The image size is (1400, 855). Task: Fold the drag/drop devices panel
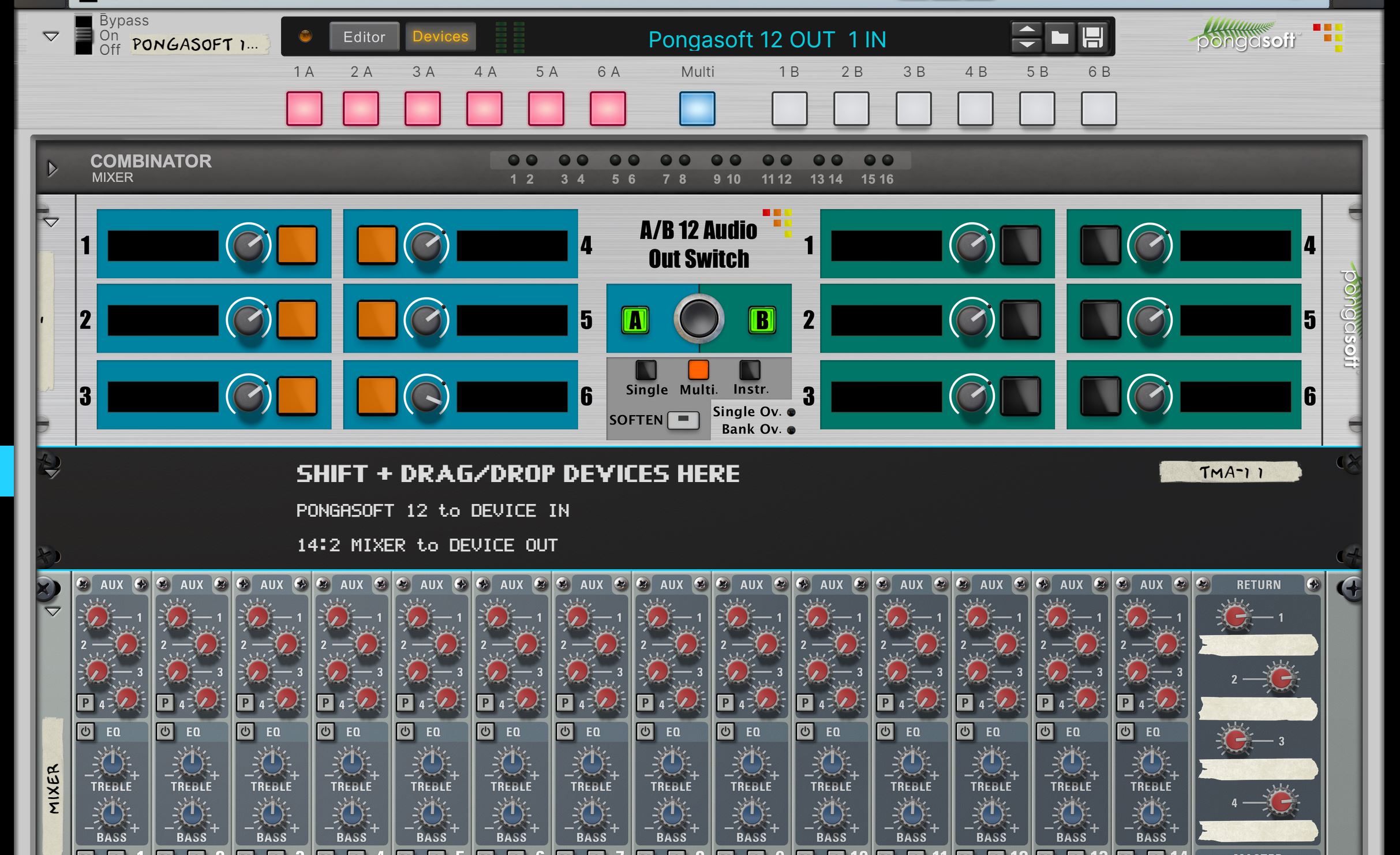[51, 473]
